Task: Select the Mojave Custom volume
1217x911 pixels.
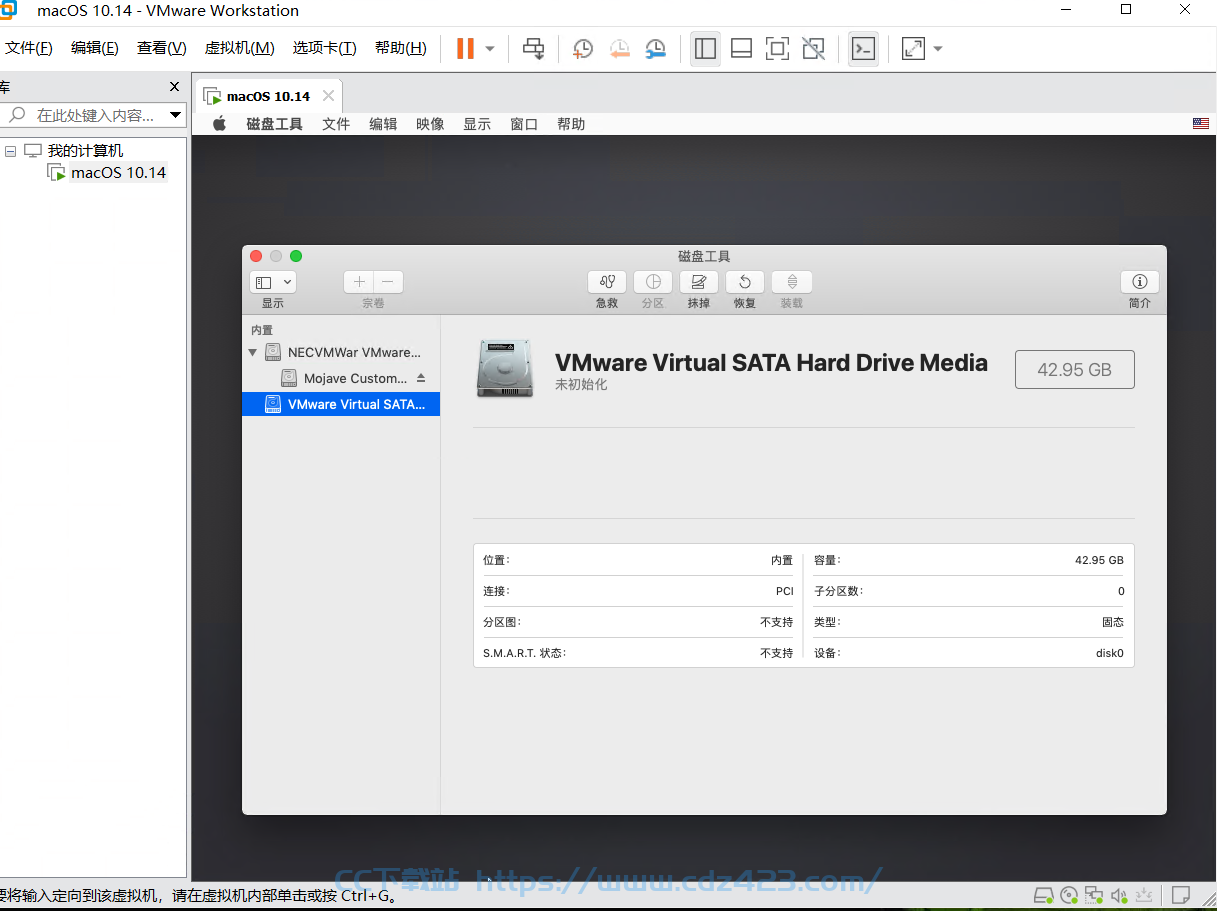Action: point(345,378)
